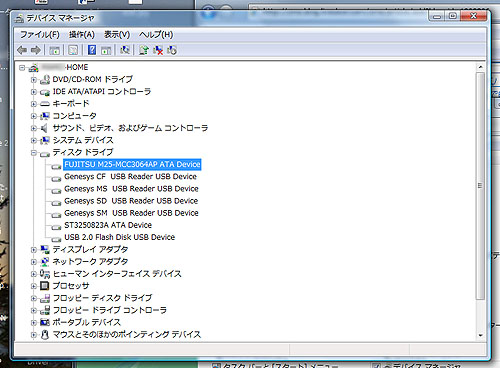Select the フロッピー ドライブ コントローラ label
Screen dimensions: 500x368
pos(110,310)
